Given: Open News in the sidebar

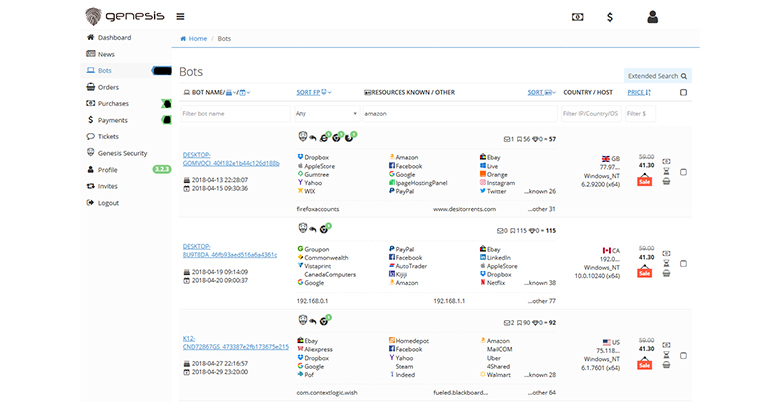Looking at the screenshot, I should click(x=106, y=54).
